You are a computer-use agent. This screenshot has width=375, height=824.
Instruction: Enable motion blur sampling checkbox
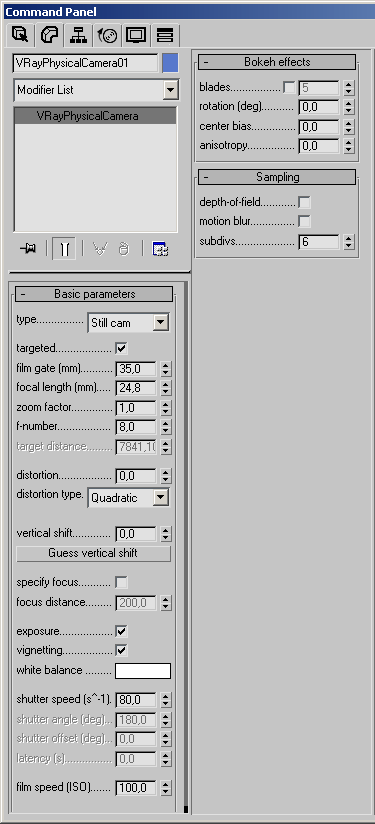coord(304,221)
